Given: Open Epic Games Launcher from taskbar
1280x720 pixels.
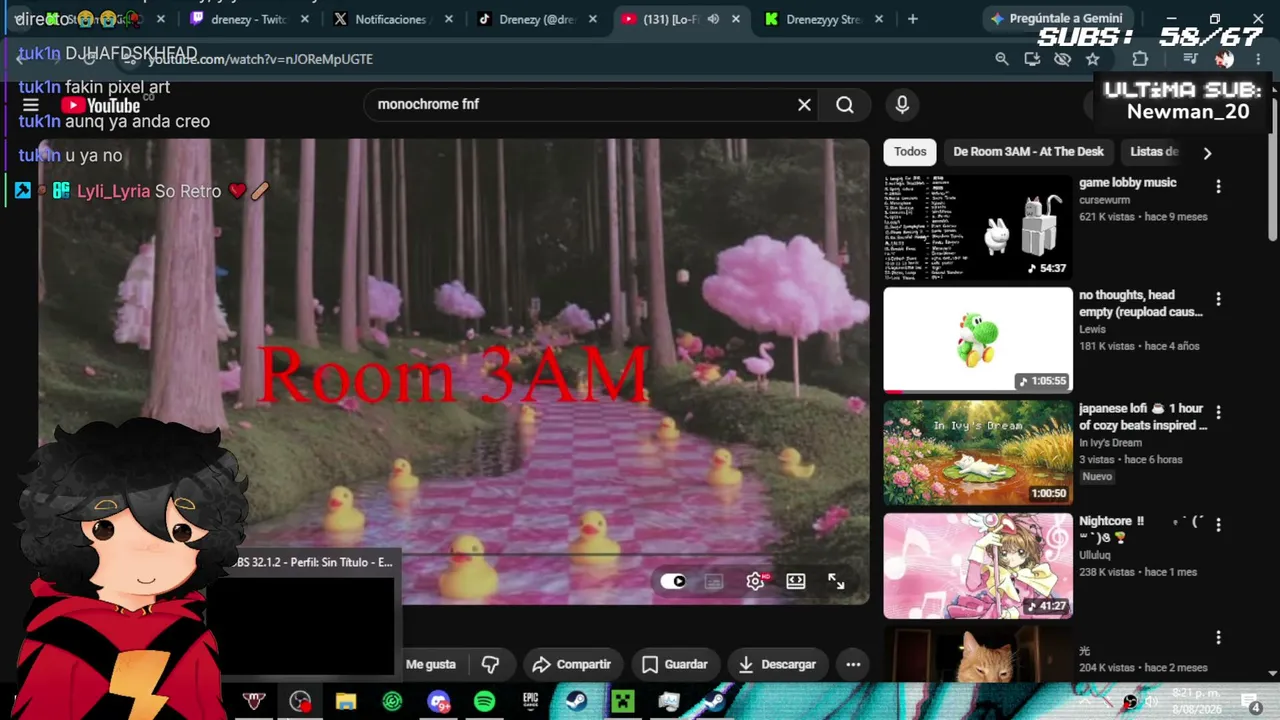Looking at the screenshot, I should coord(530,702).
